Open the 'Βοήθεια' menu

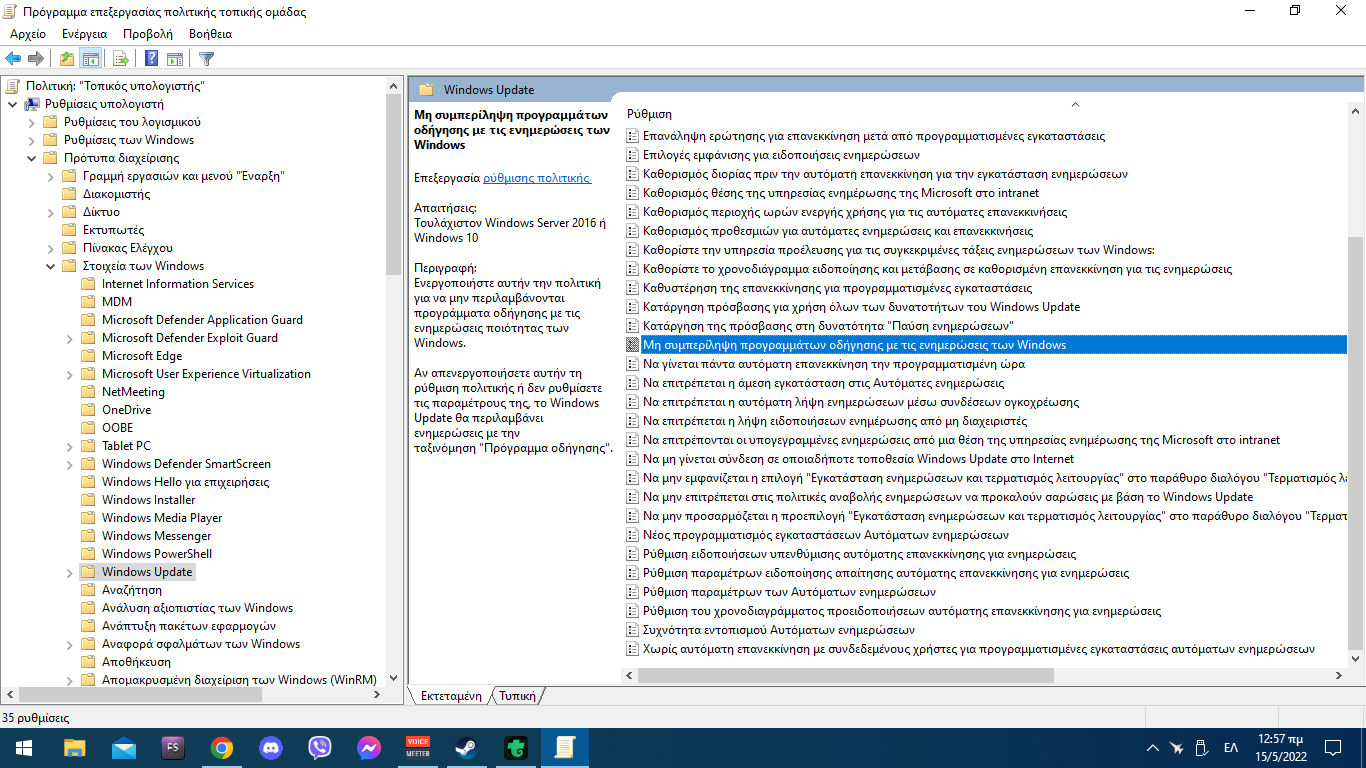point(210,34)
